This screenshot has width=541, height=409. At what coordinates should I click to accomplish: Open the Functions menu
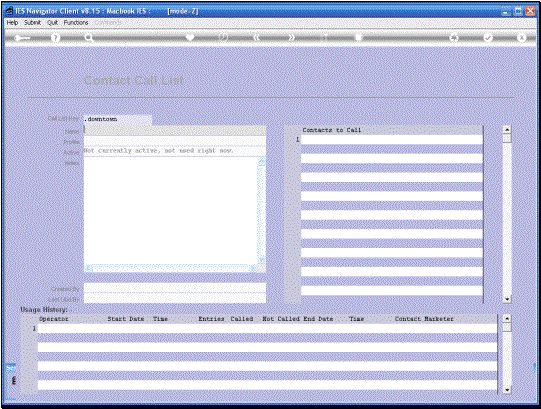pyautogui.click(x=76, y=22)
